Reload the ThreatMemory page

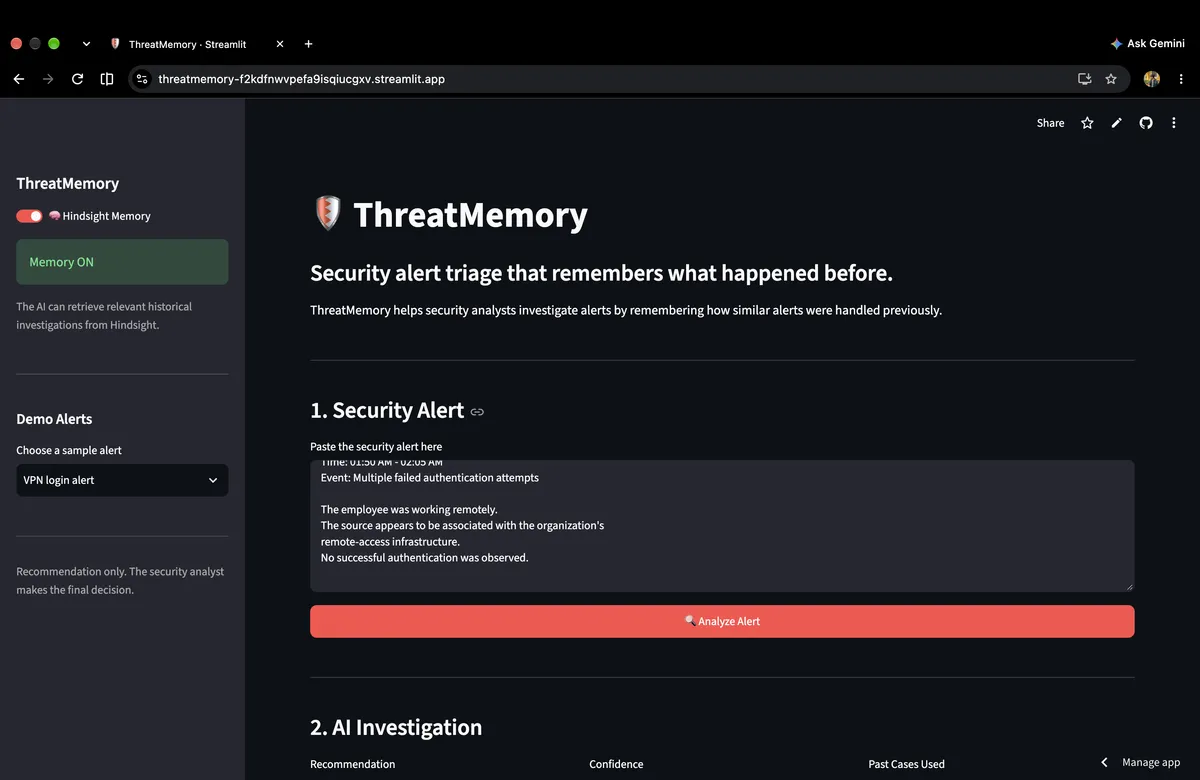(x=77, y=79)
